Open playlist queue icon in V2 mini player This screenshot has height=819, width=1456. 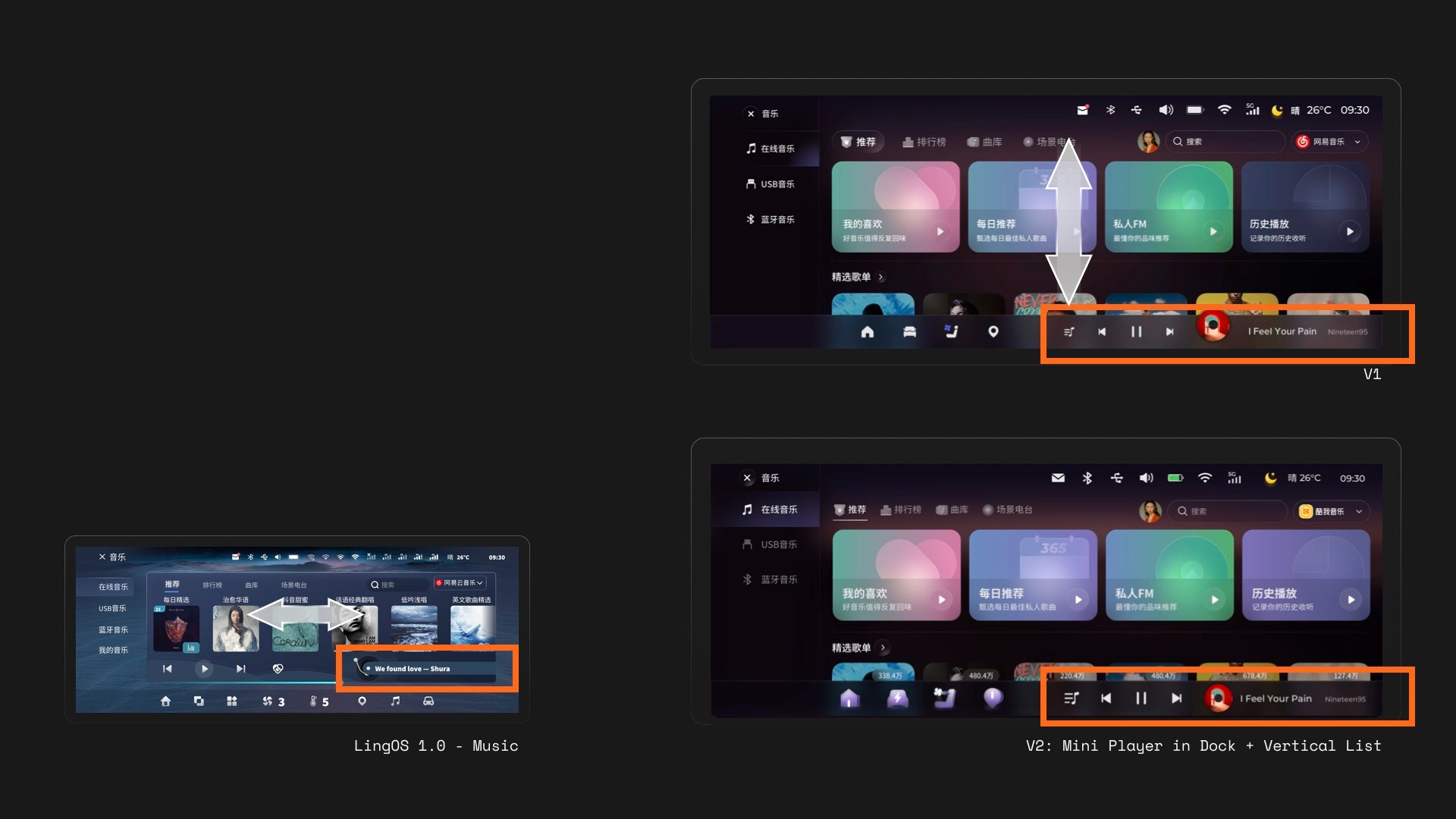pos(1072,698)
